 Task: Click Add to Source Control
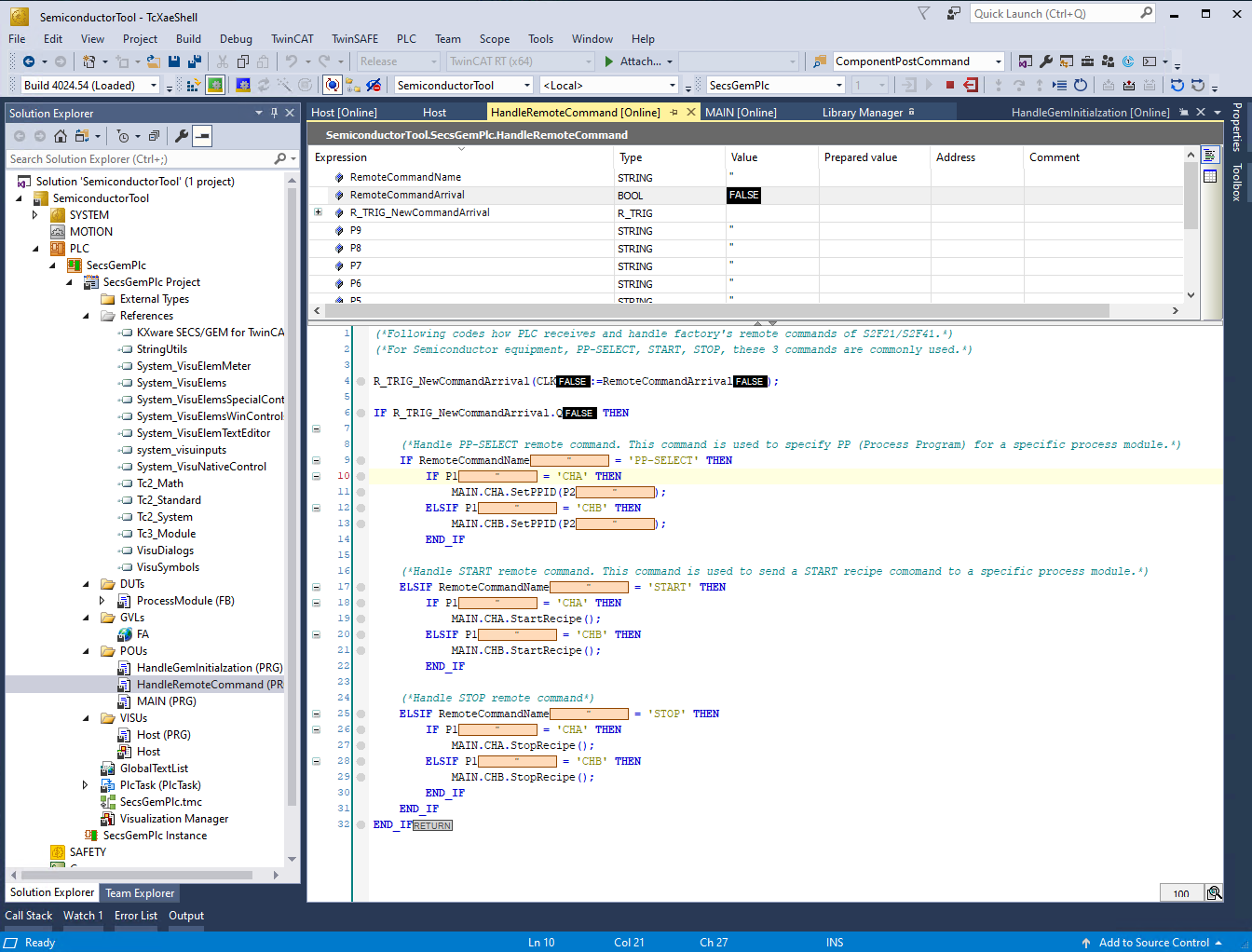(1154, 943)
